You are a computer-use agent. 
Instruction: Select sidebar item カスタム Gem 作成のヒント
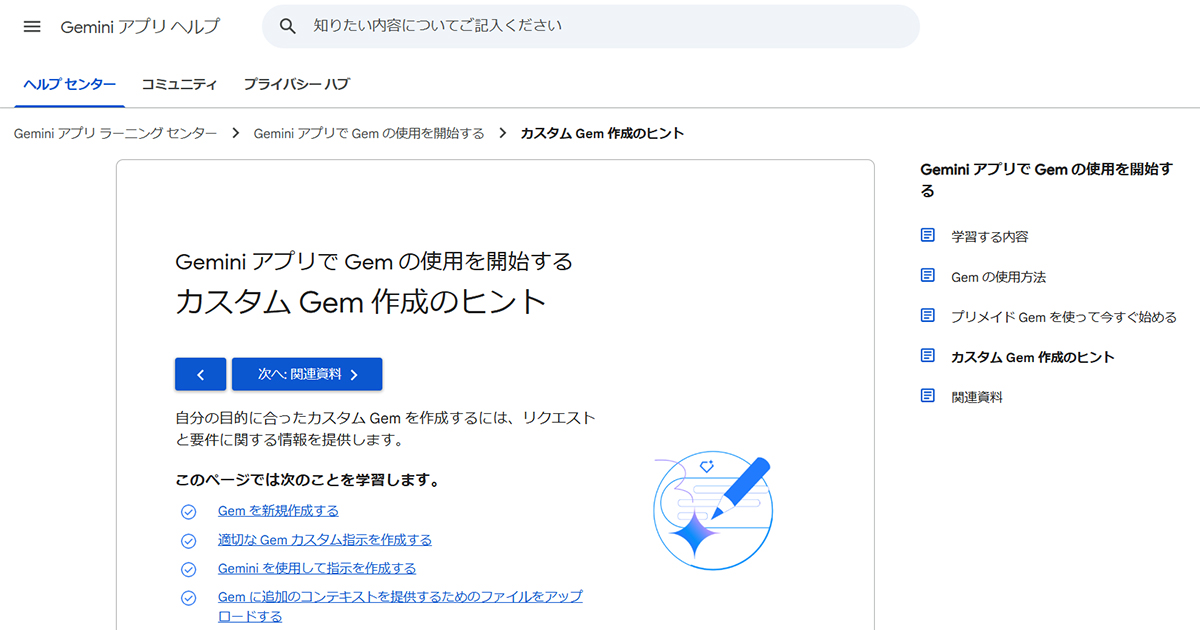pos(1033,357)
